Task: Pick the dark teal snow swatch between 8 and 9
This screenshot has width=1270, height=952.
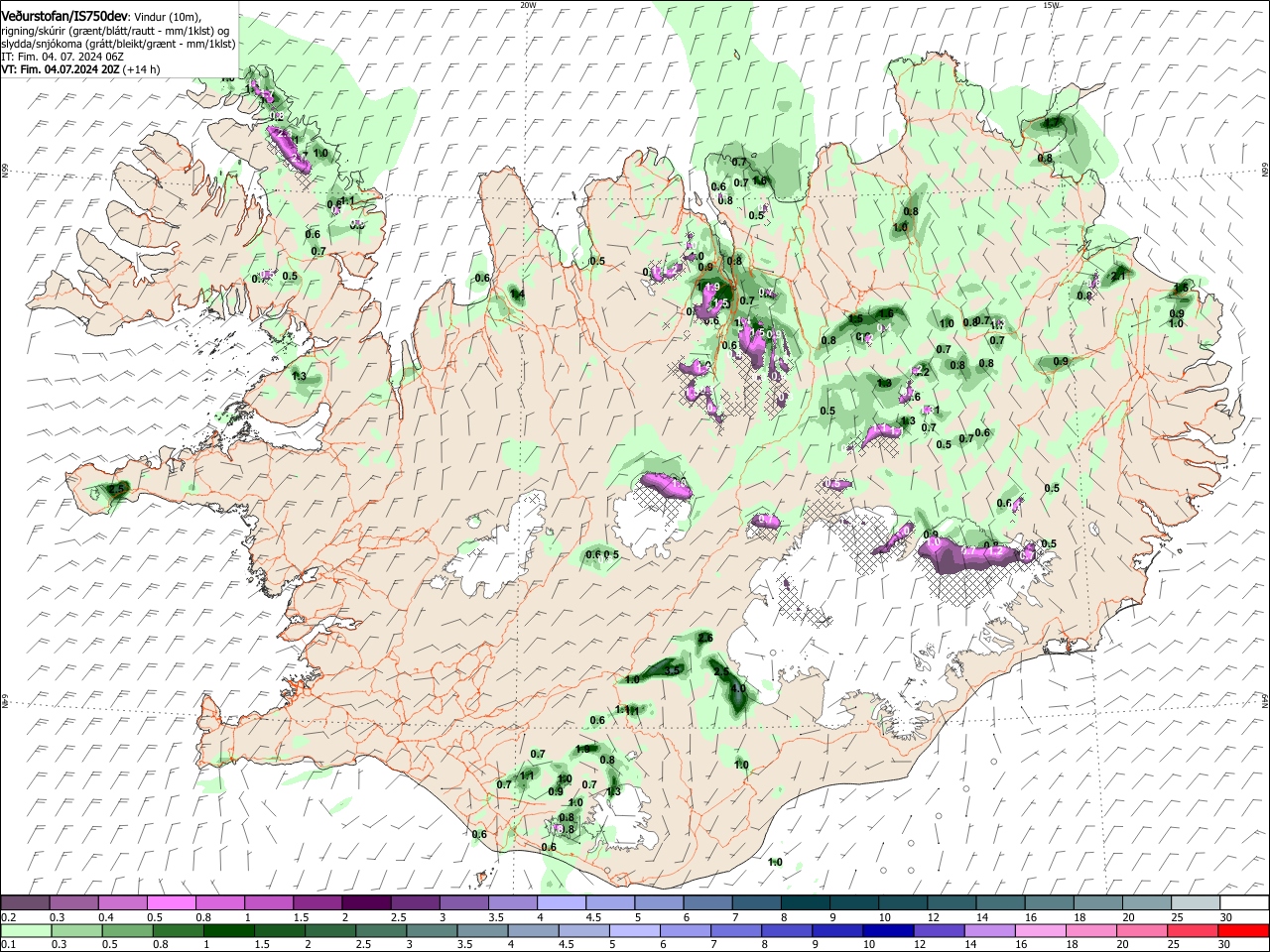Action: point(805,903)
